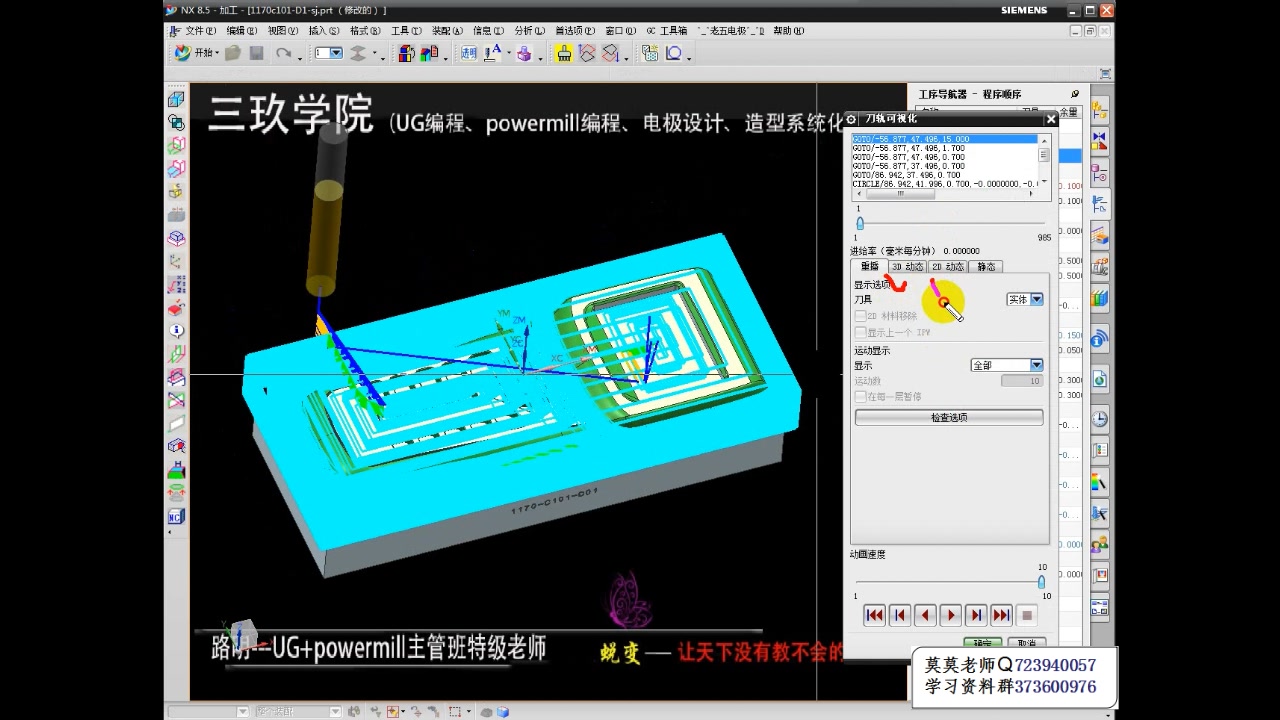The image size is (1280, 720).
Task: Click the blue web browser tab on right bar
Action: tap(1100, 379)
